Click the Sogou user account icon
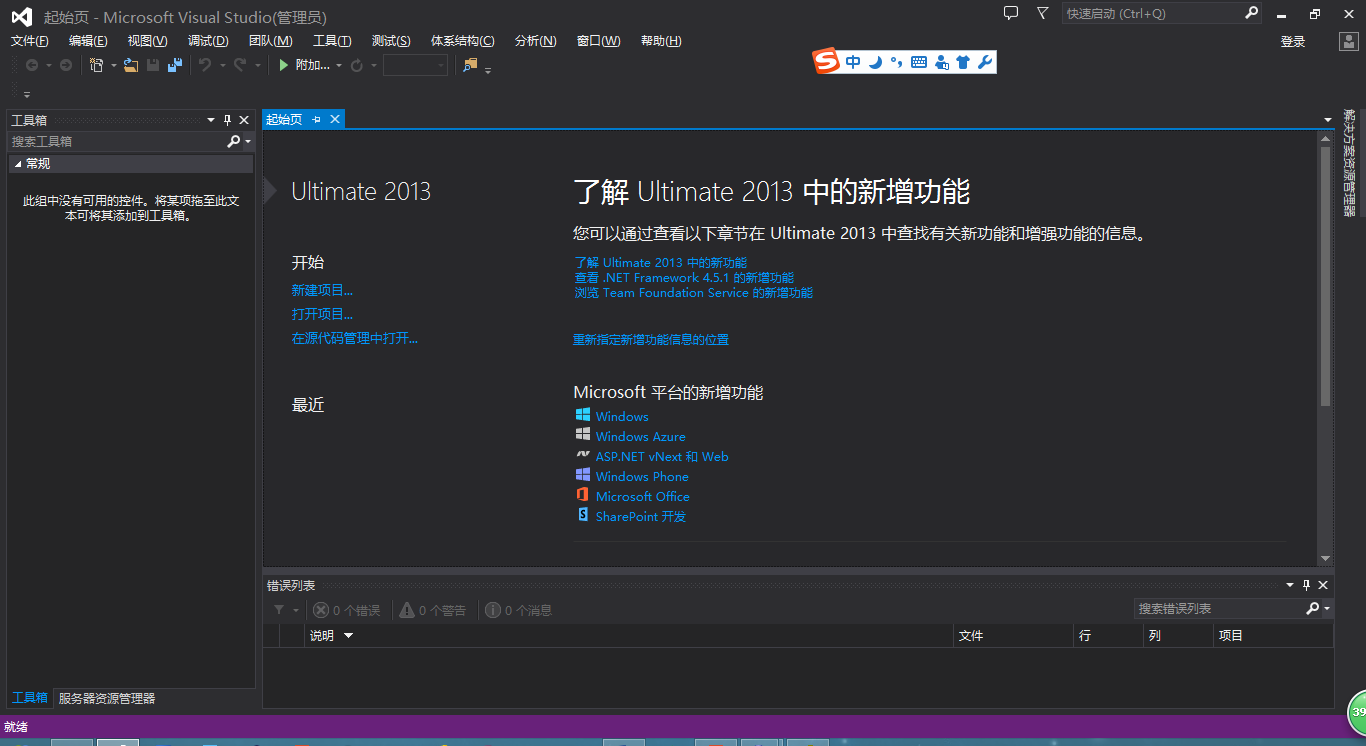Image resolution: width=1366 pixels, height=746 pixels. [941, 62]
